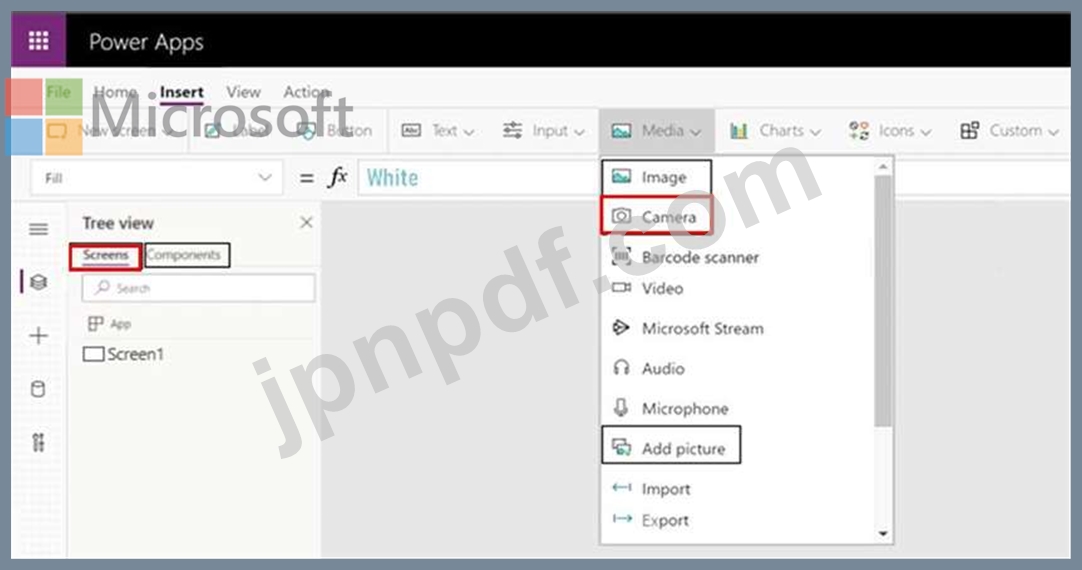Click the formula bar containing White
The image size is (1082, 570).
coord(480,178)
